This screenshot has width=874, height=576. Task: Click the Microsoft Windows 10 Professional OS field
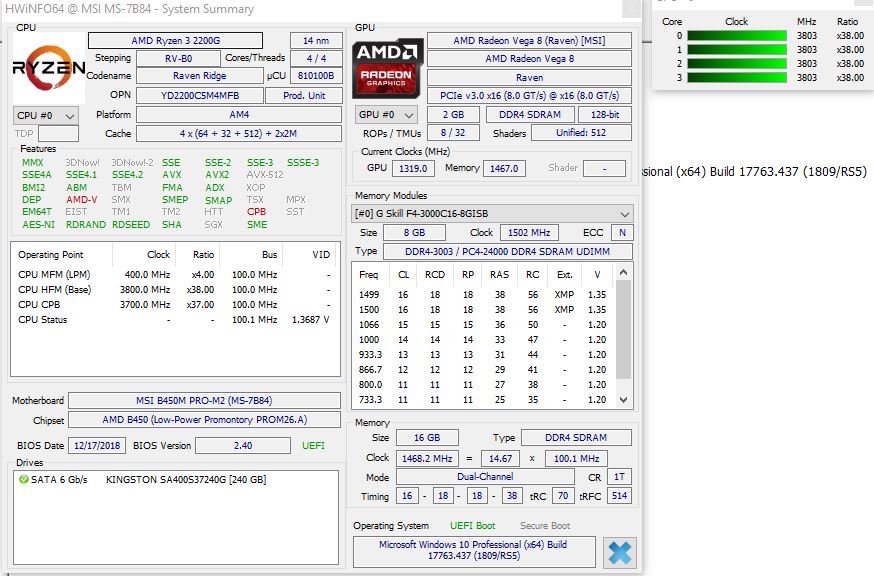click(x=474, y=551)
